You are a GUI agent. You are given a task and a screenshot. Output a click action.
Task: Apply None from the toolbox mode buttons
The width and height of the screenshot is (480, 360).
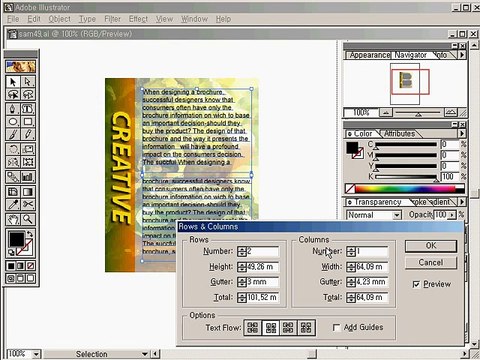coord(31,266)
